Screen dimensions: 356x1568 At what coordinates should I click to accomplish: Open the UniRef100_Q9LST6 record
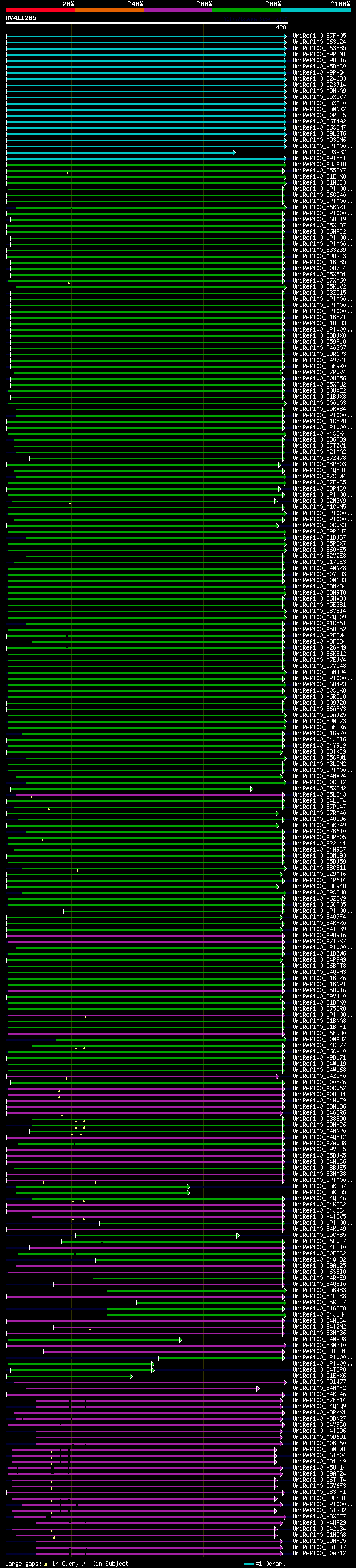[x=319, y=134]
